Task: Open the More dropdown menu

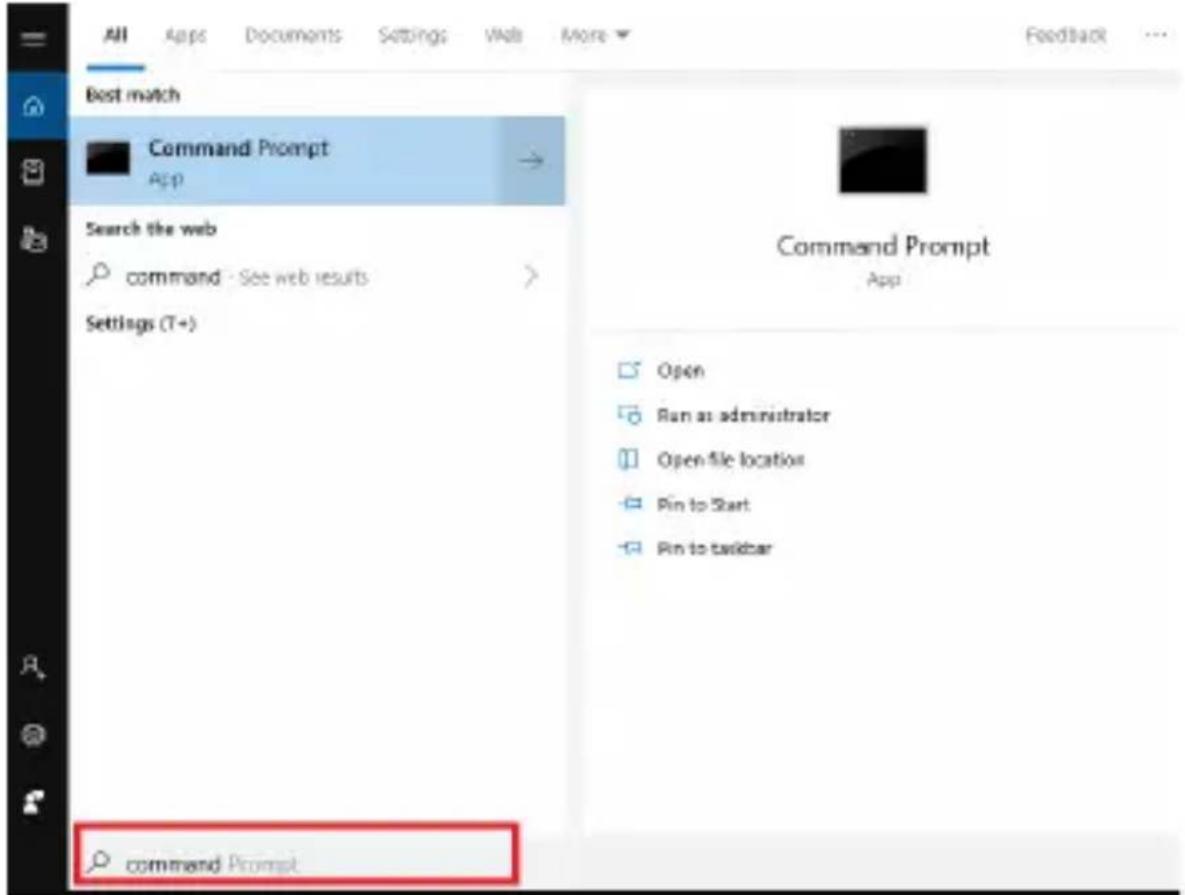Action: coord(595,35)
